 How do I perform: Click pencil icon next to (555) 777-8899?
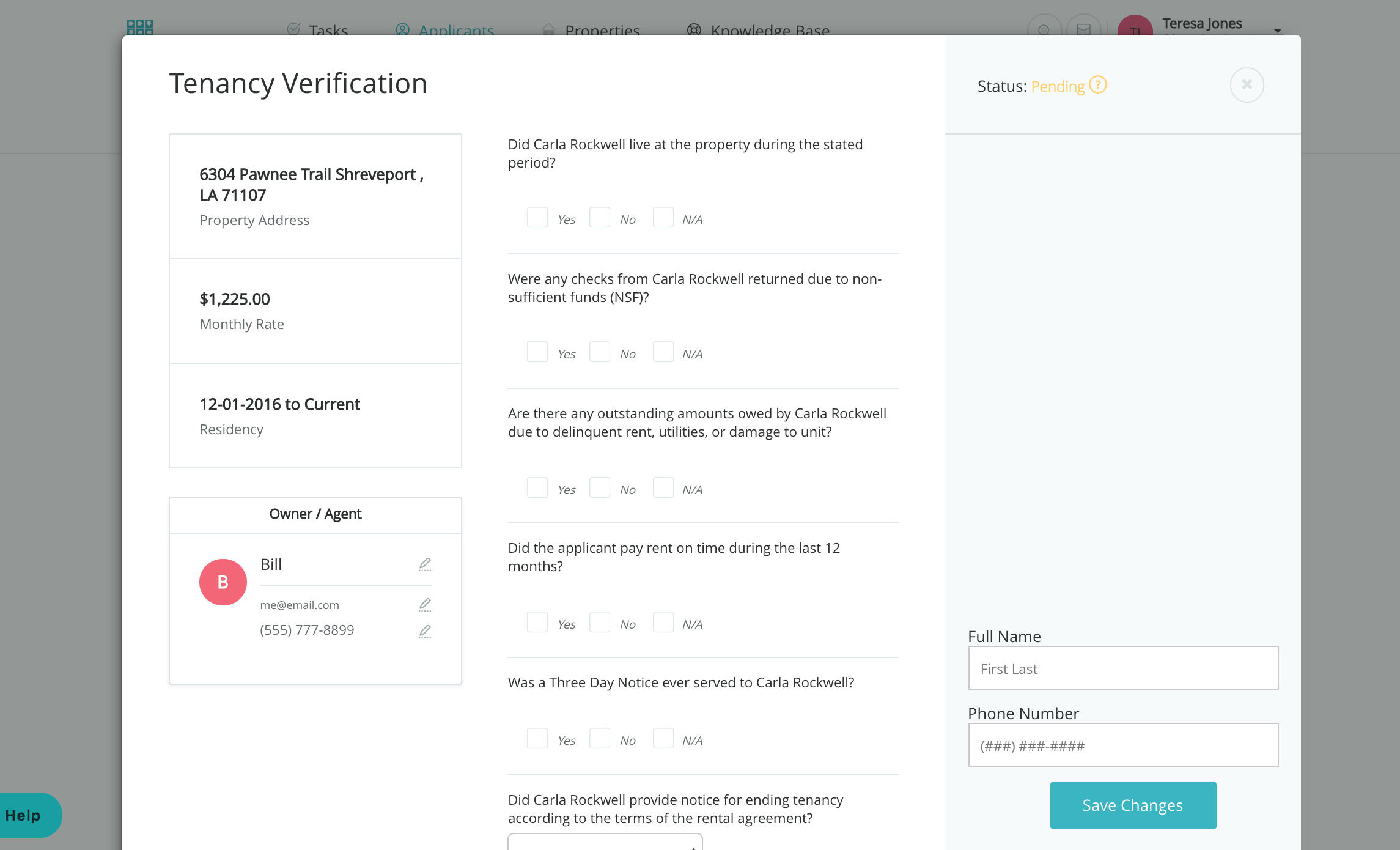pyautogui.click(x=425, y=631)
